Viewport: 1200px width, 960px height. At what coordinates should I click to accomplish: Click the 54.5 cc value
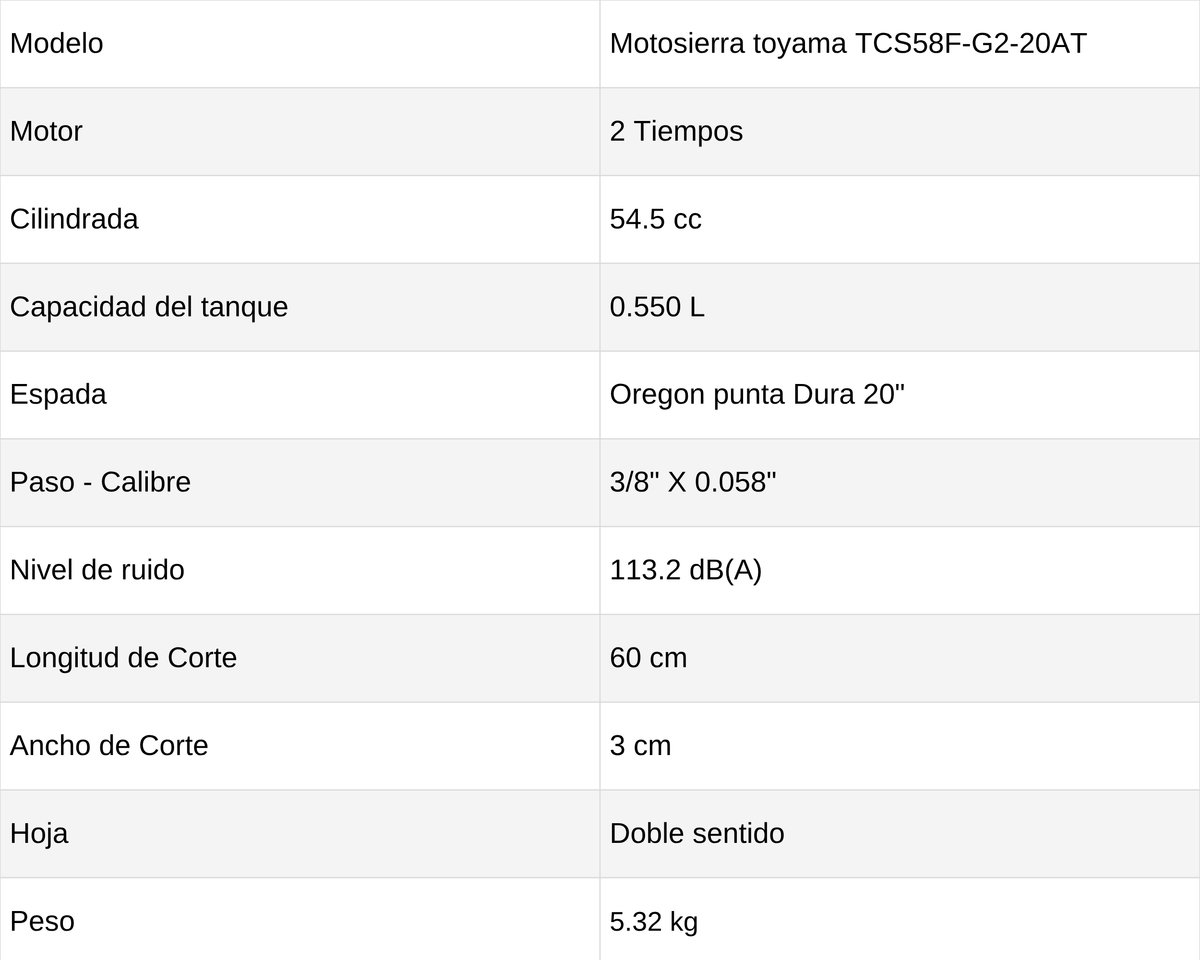655,219
